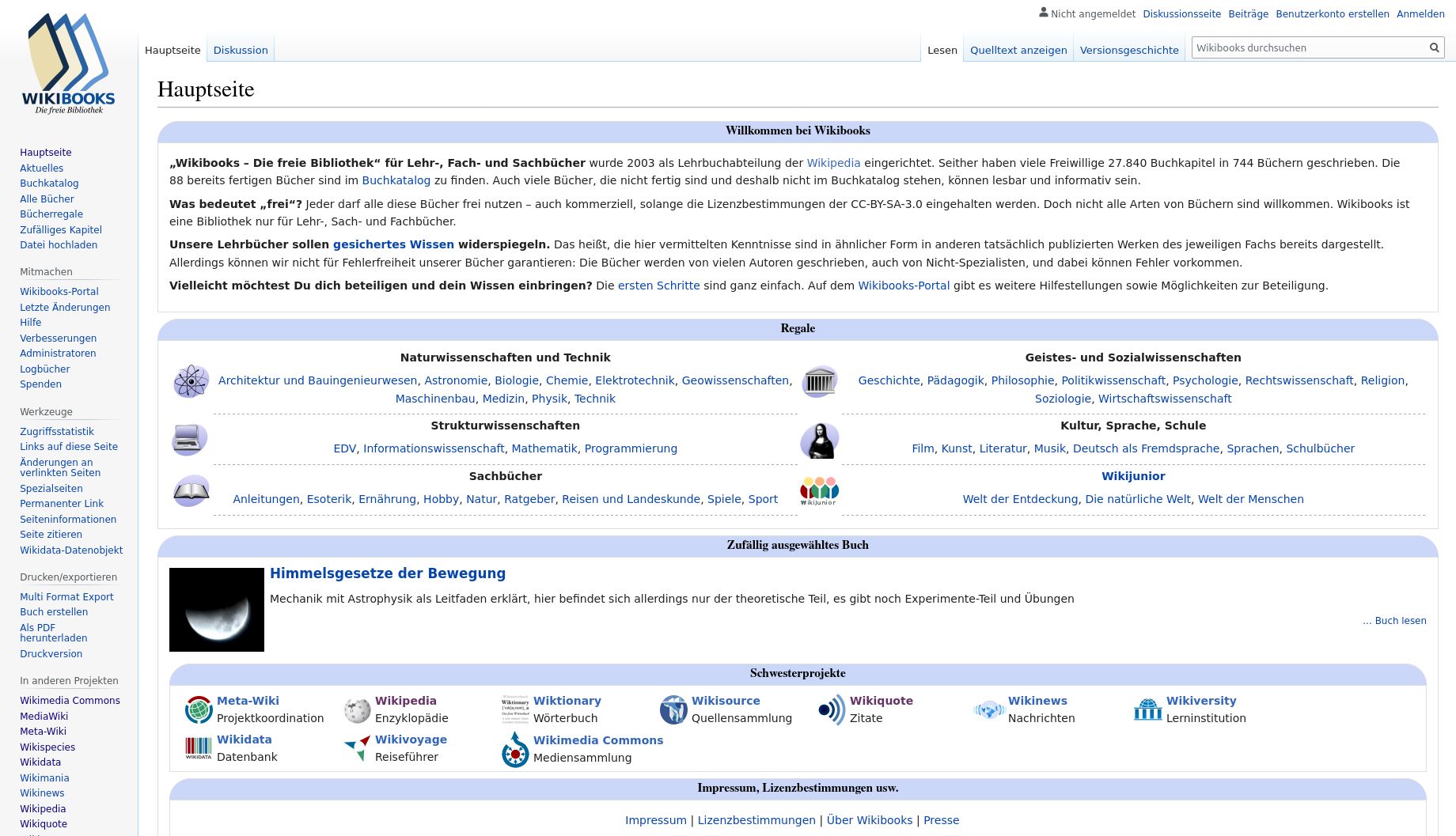1456x836 pixels.
Task: Open Zugriffsstatistik under Werkzeuge
Action: 57,432
